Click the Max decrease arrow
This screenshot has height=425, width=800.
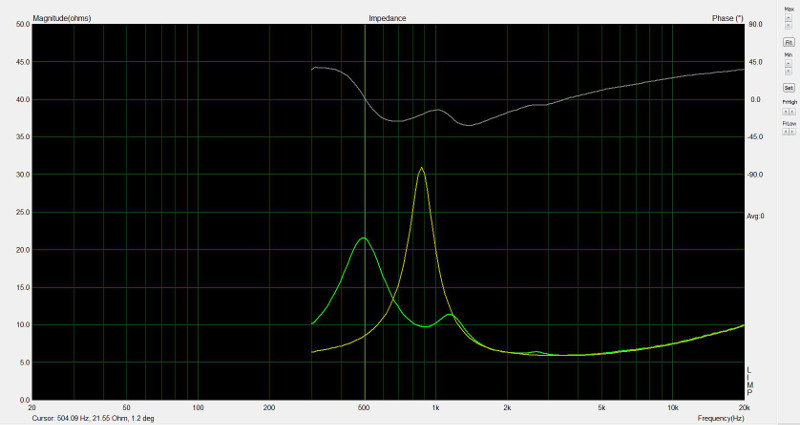pos(788,25)
